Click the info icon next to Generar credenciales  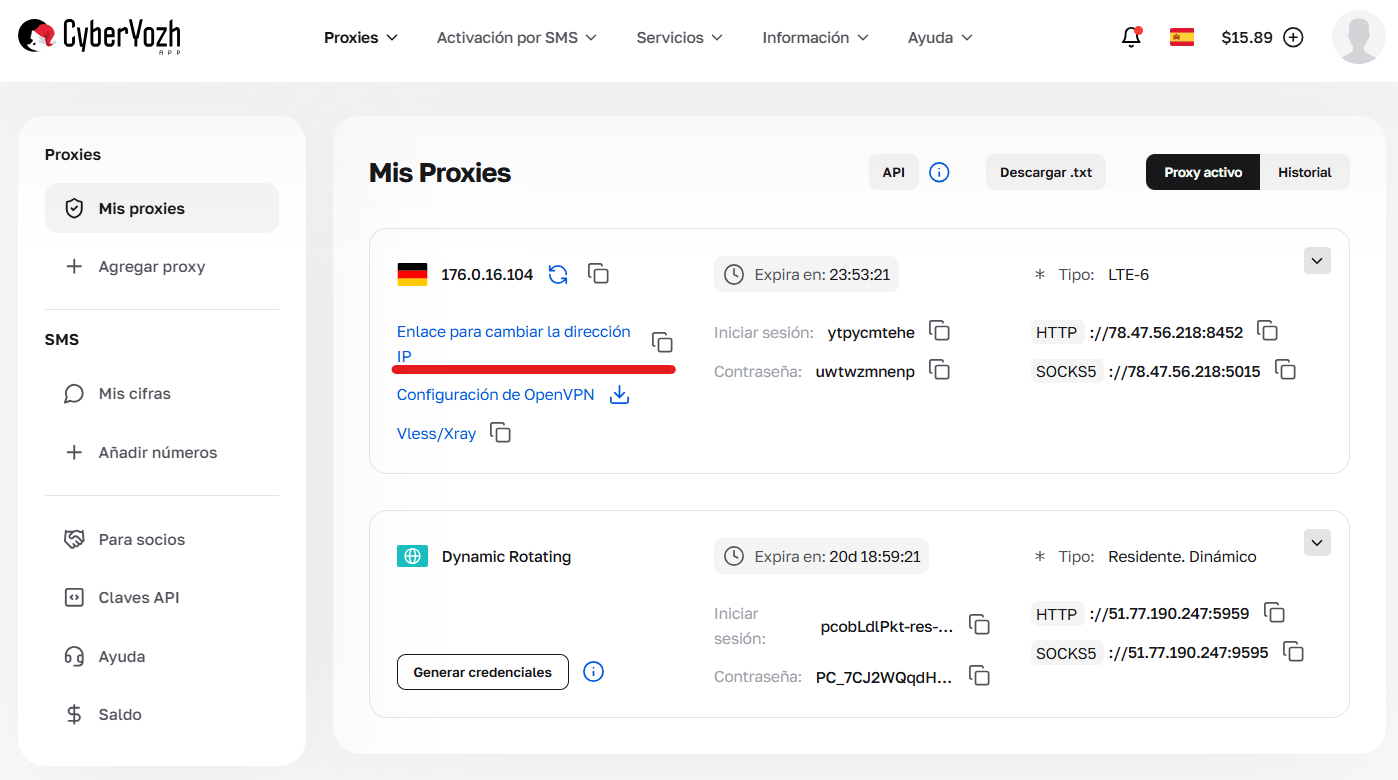pyautogui.click(x=593, y=672)
